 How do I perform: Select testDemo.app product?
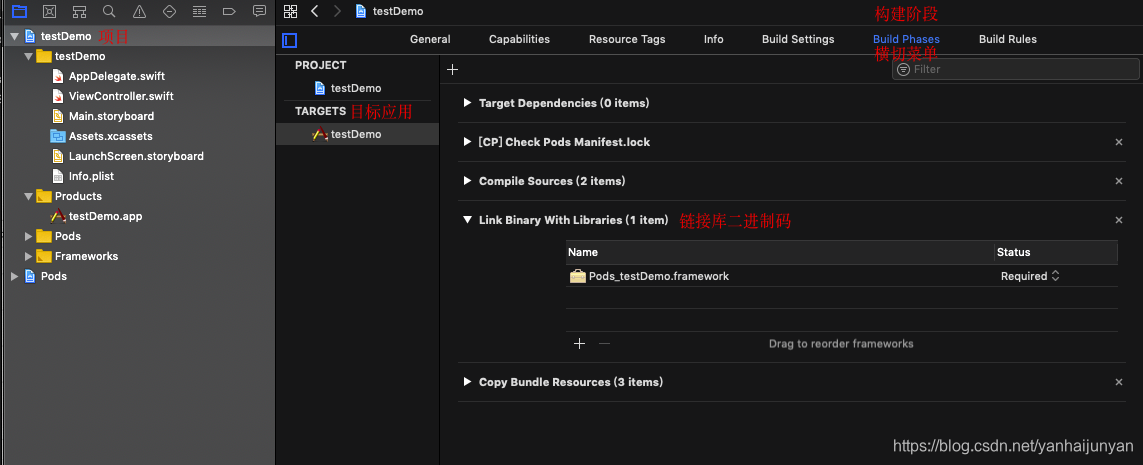point(105,216)
